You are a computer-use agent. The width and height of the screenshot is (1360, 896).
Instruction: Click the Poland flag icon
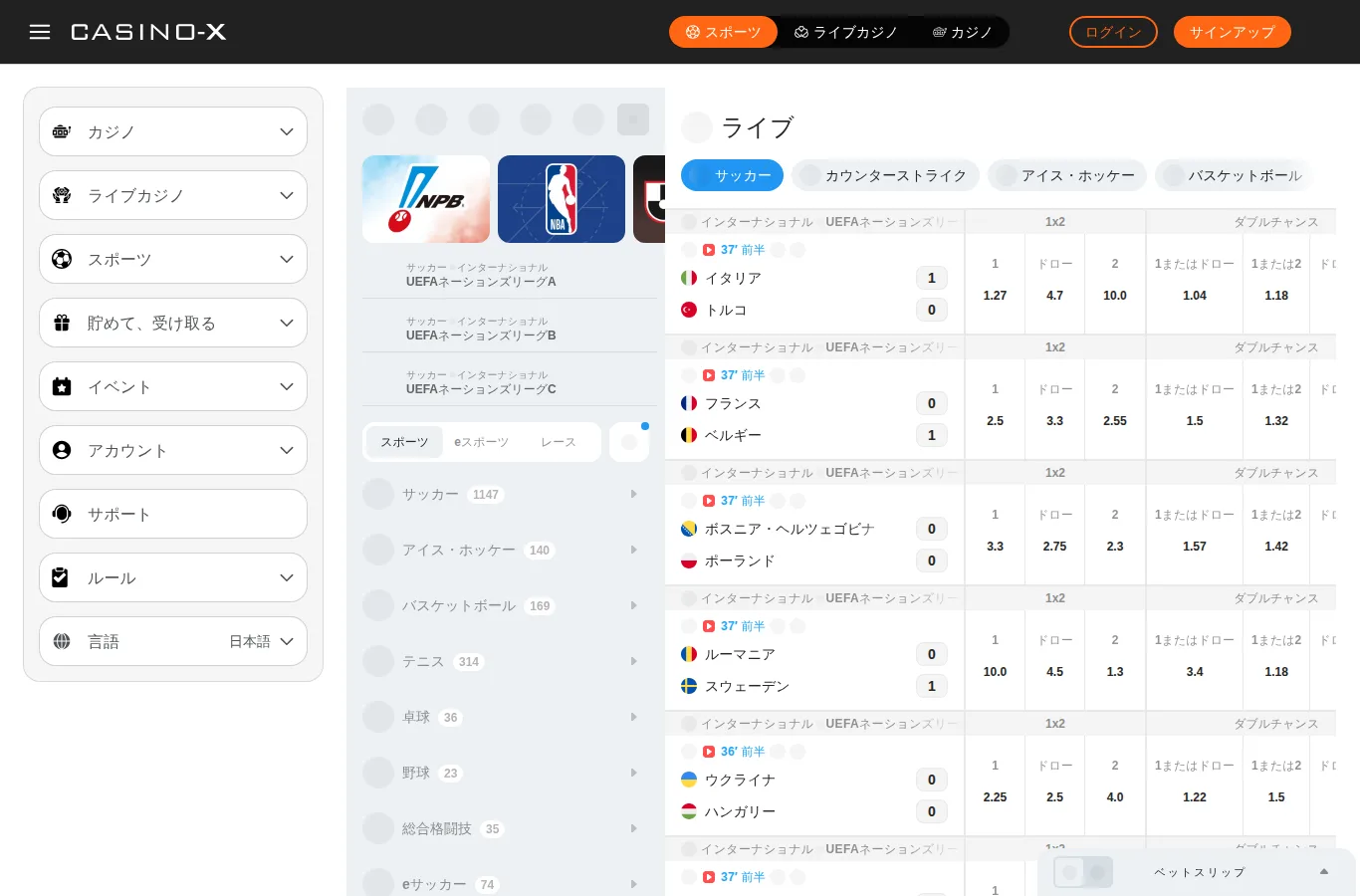(x=689, y=560)
